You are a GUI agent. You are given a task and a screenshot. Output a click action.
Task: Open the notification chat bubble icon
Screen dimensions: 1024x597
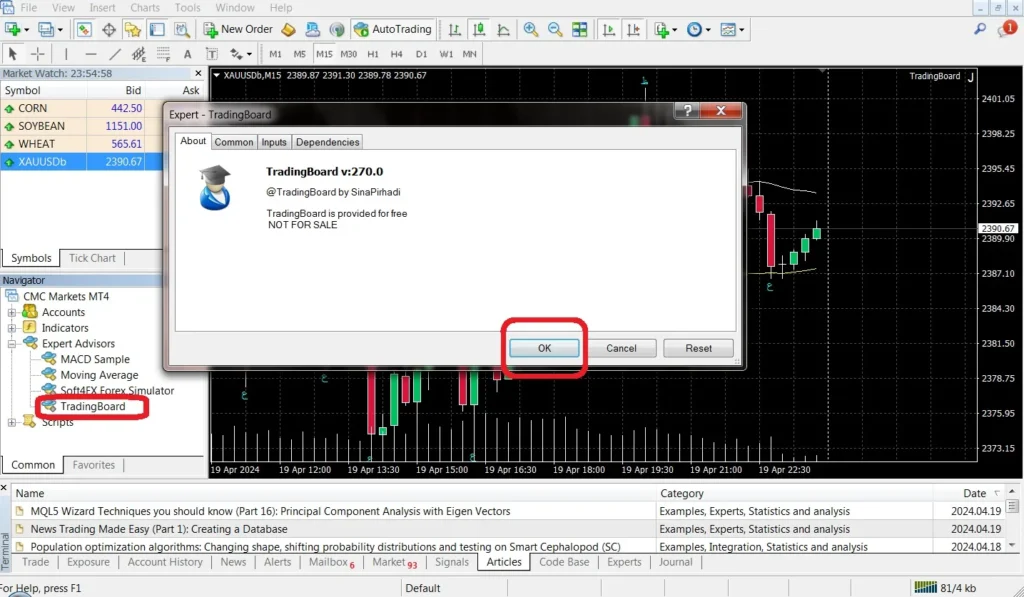pyautogui.click(x=1006, y=29)
